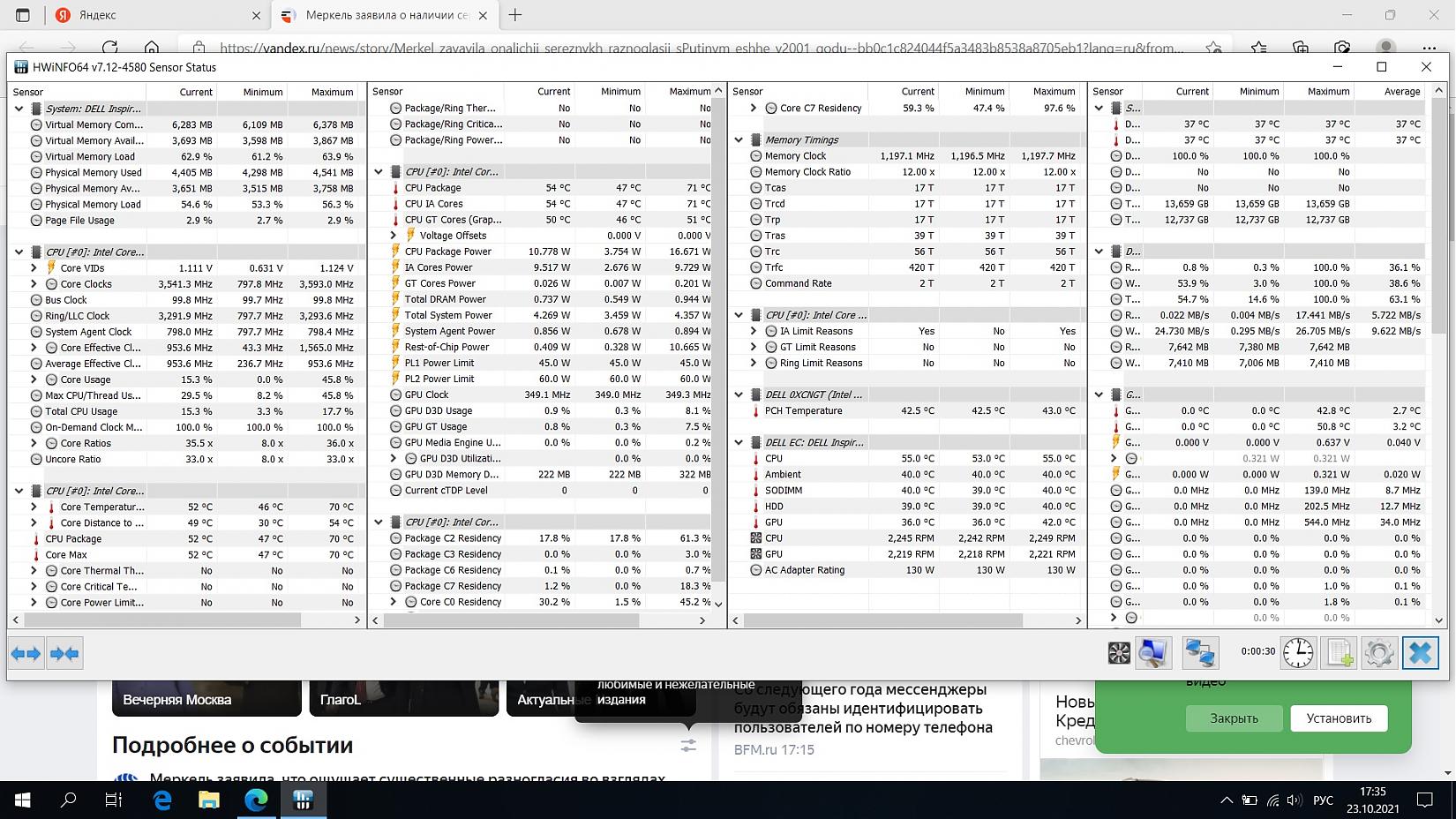Collapse the System: DELL Inspir... sensor group

pos(19,109)
